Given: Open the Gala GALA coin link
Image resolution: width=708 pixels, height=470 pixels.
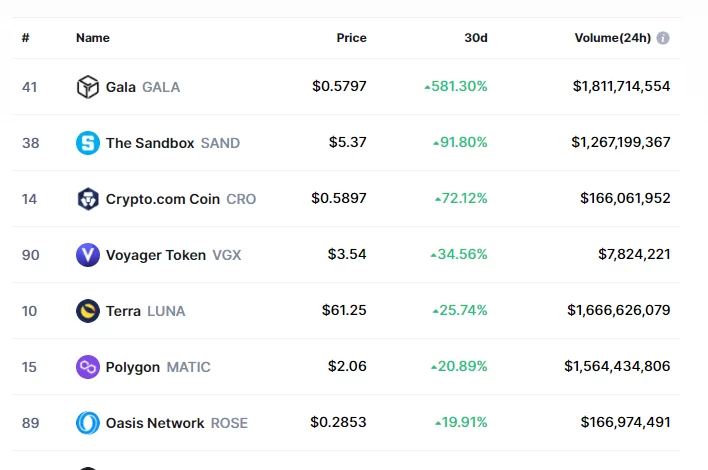Looking at the screenshot, I should coord(143,87).
